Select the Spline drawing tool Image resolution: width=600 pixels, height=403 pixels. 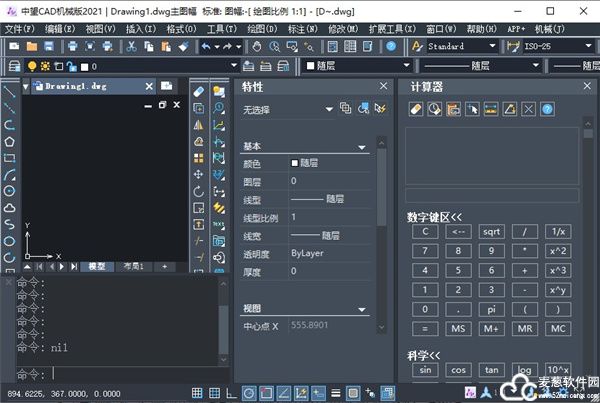9,224
